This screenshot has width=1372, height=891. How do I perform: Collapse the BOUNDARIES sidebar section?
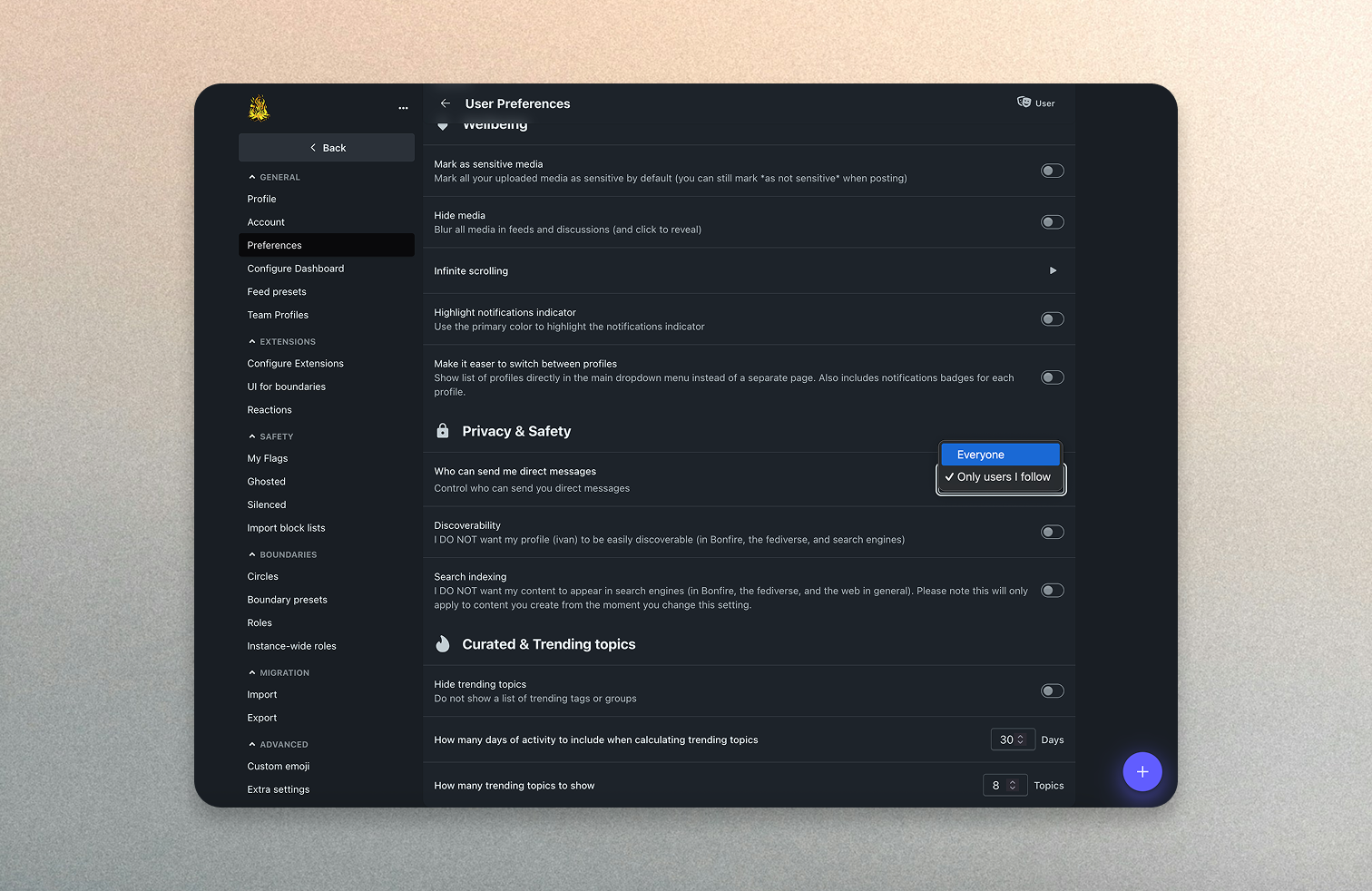pyautogui.click(x=252, y=554)
